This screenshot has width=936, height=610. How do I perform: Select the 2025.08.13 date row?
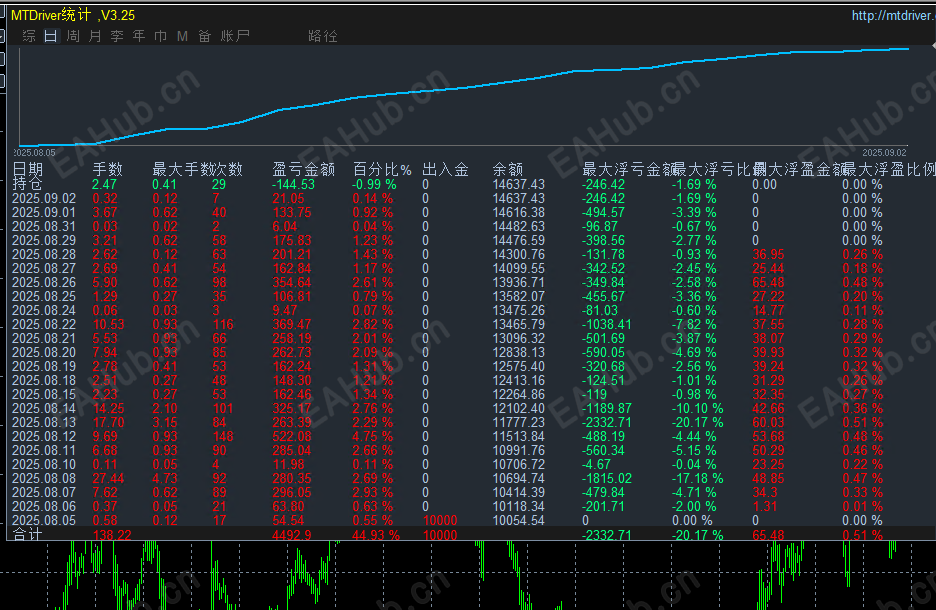pyautogui.click(x=44, y=423)
